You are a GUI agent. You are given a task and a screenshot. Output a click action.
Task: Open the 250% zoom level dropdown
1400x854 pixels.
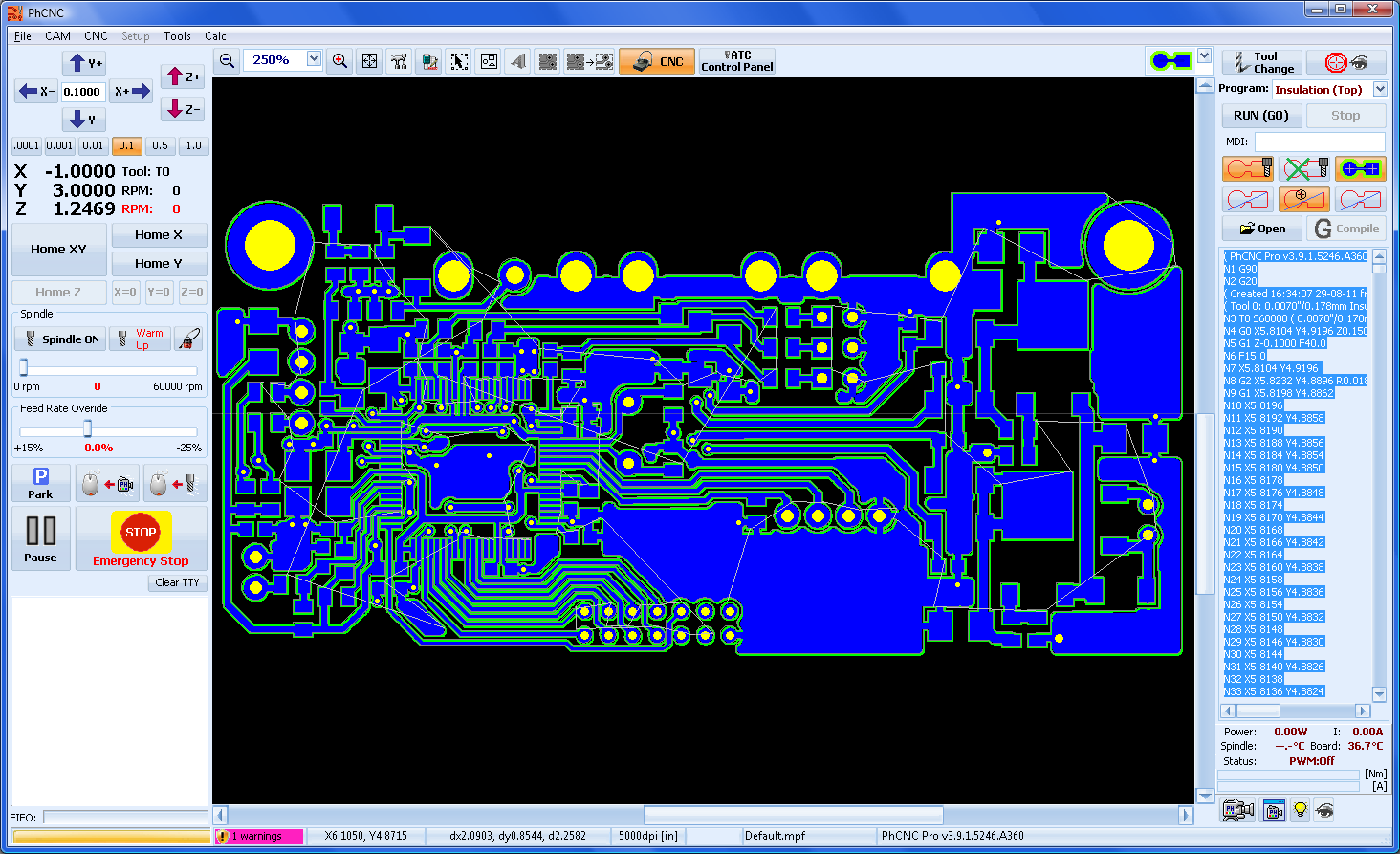tap(314, 59)
